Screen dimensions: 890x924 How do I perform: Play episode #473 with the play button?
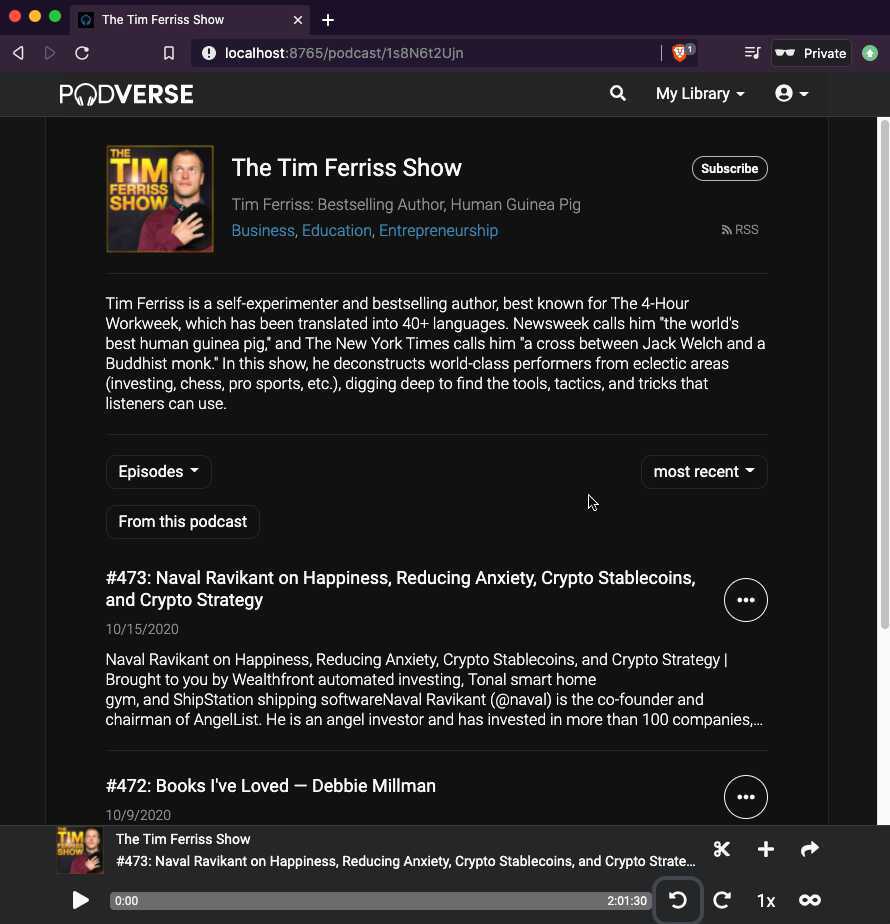(80, 900)
